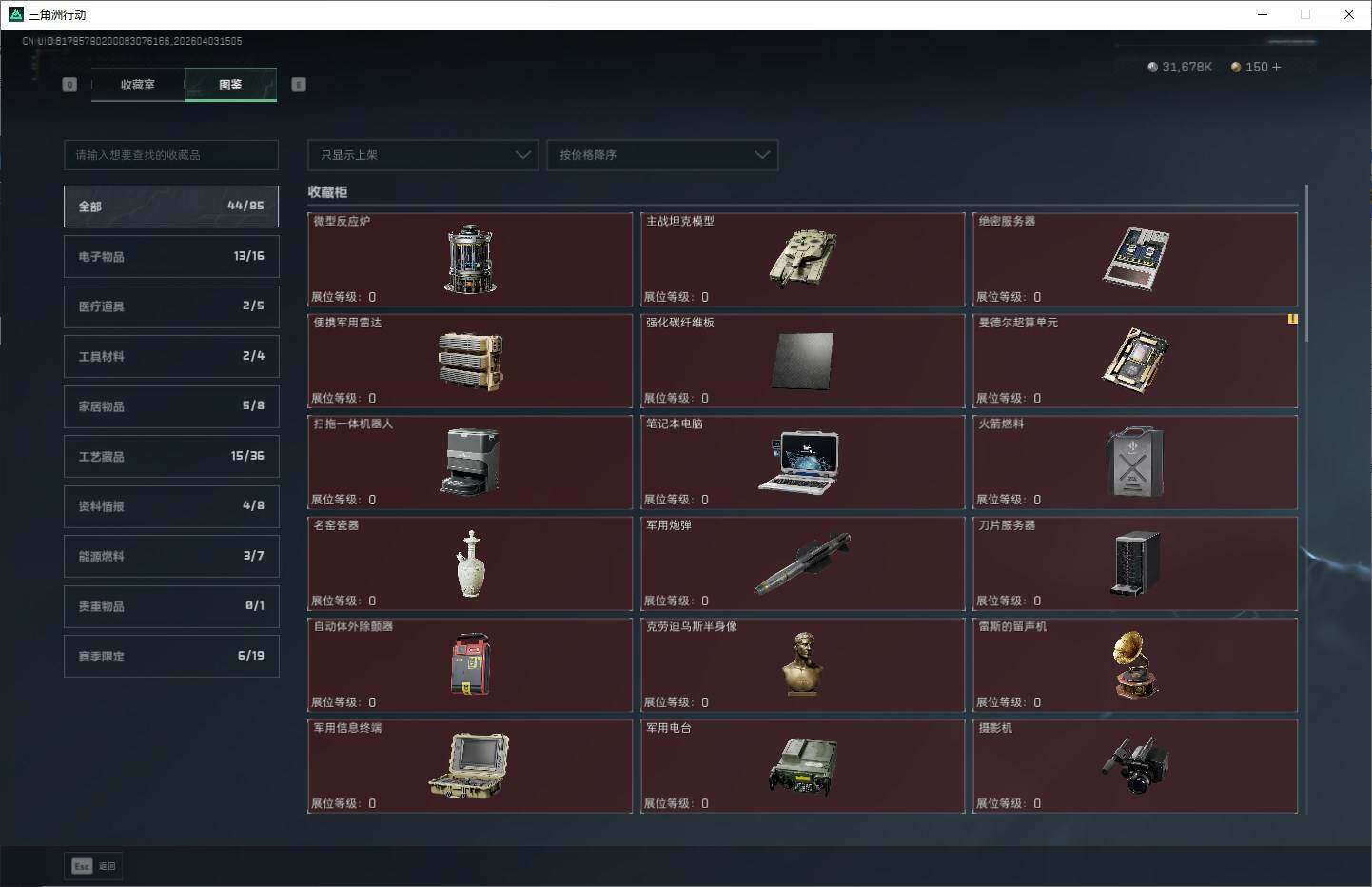Screen dimensions: 1372x887
Task: Click the 微型反应炉 reactor item icon
Action: click(x=470, y=259)
